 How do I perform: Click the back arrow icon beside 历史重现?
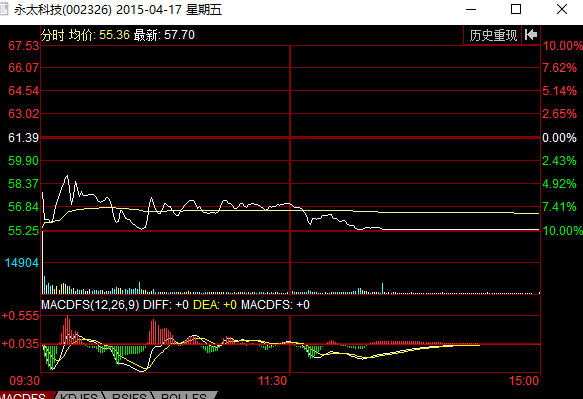(531, 35)
